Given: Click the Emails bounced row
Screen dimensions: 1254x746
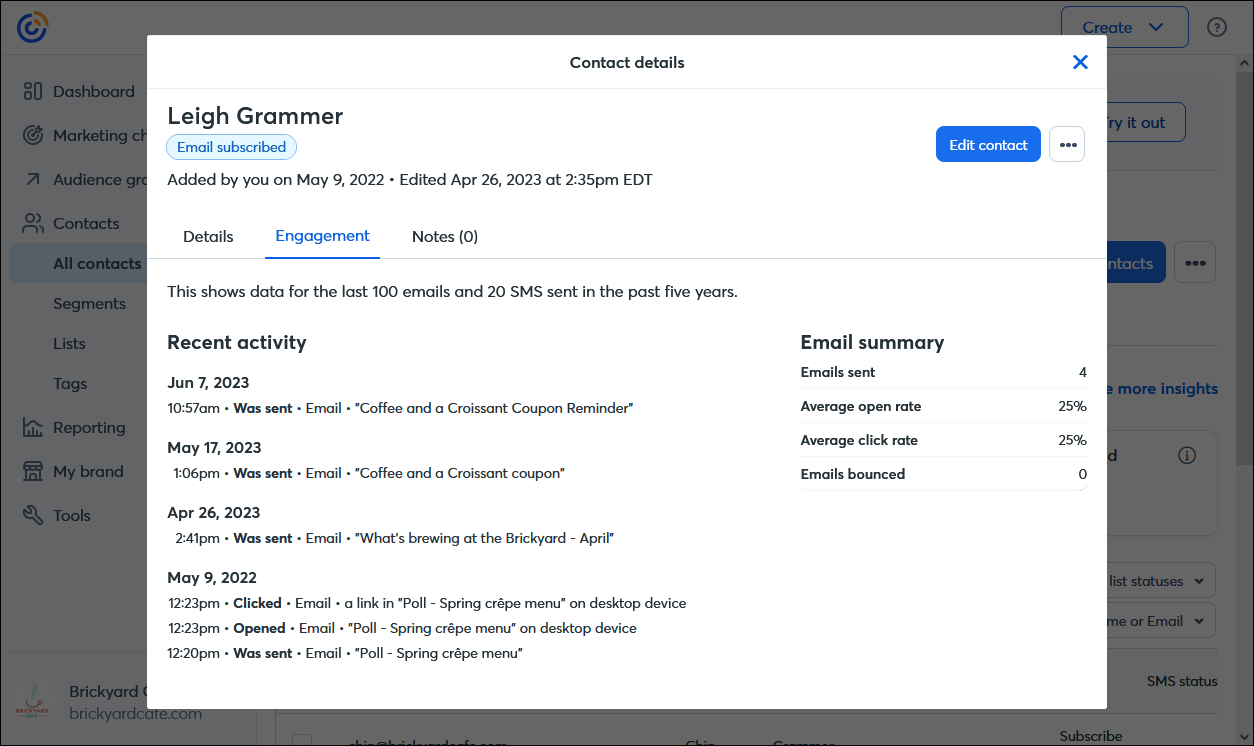Looking at the screenshot, I should point(943,474).
